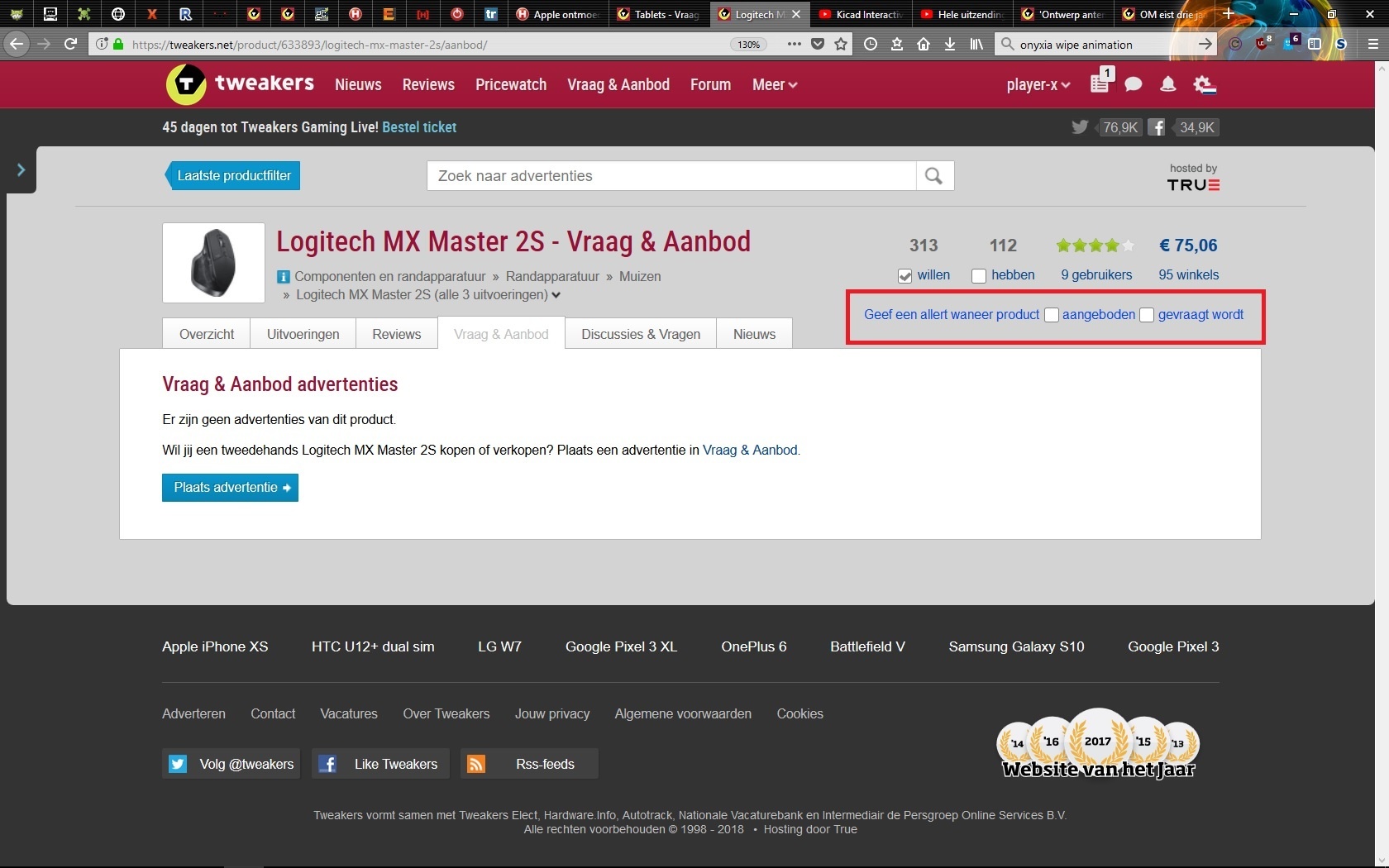
Task: Check the 'hebben' checkbox
Action: [979, 276]
